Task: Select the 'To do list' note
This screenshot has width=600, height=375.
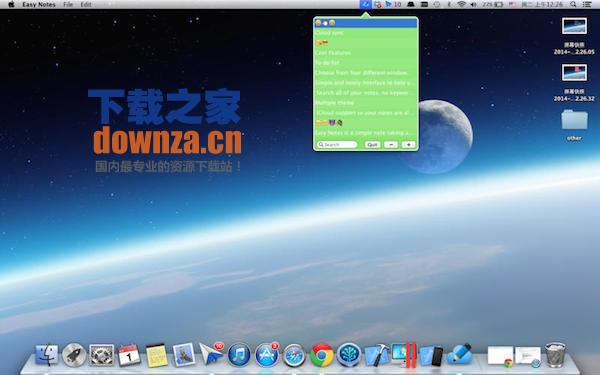Action: pyautogui.click(x=365, y=63)
